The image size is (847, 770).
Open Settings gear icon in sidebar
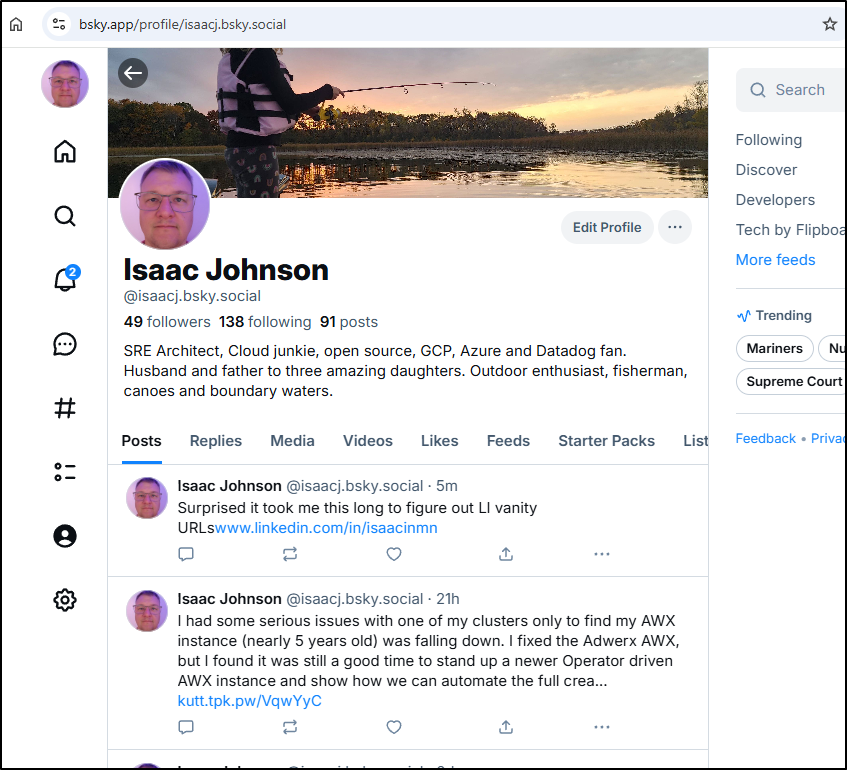click(x=65, y=600)
